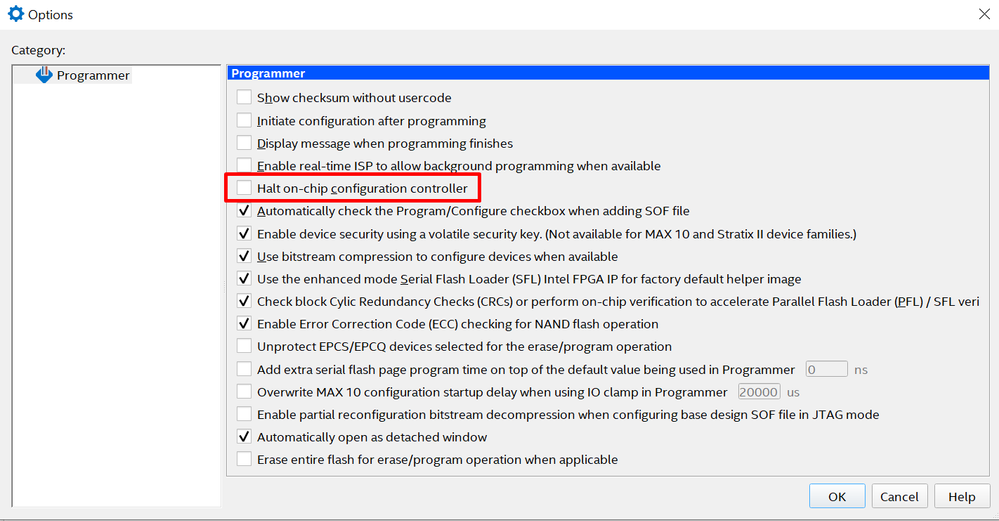
Task: Click the Programmer category icon
Action: [44, 75]
